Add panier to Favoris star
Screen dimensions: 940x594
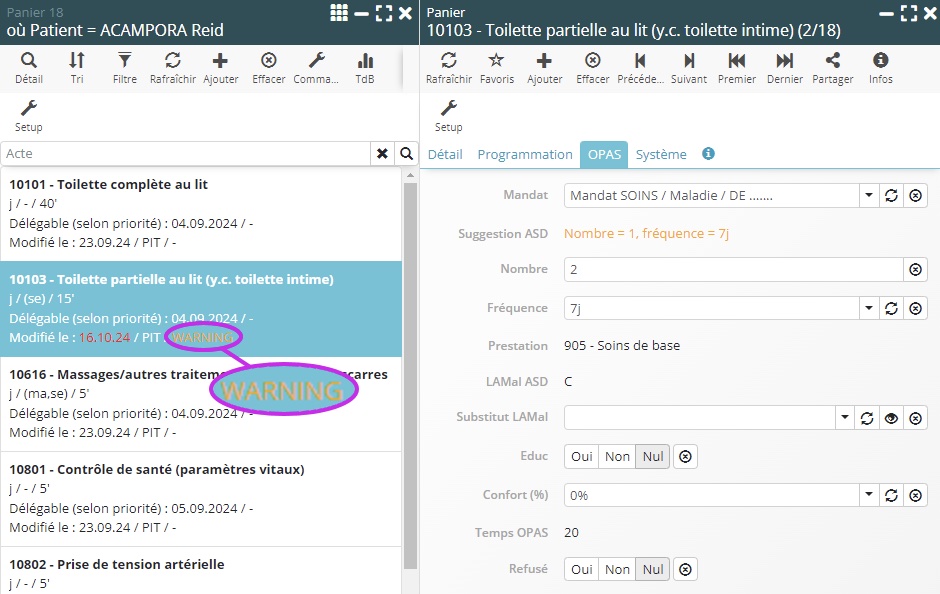click(496, 67)
